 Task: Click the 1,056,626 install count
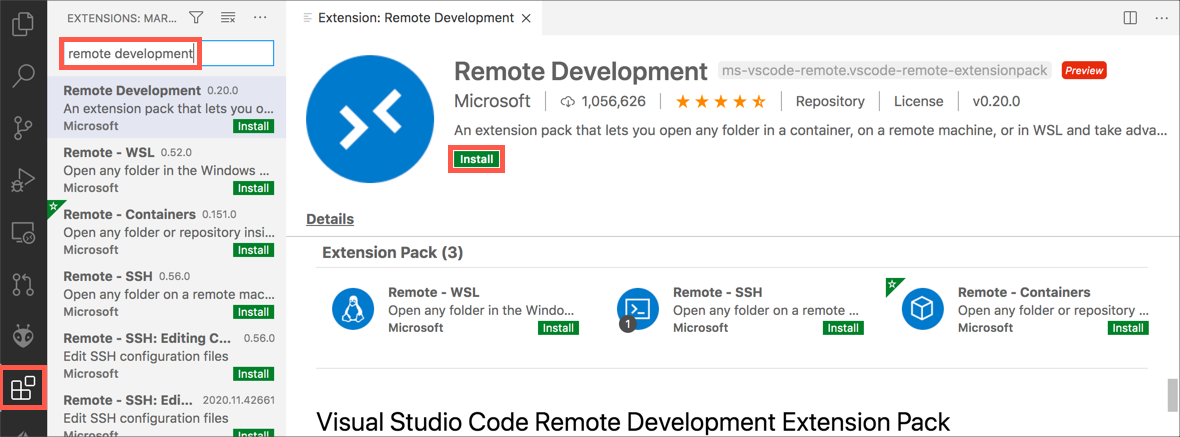(604, 101)
